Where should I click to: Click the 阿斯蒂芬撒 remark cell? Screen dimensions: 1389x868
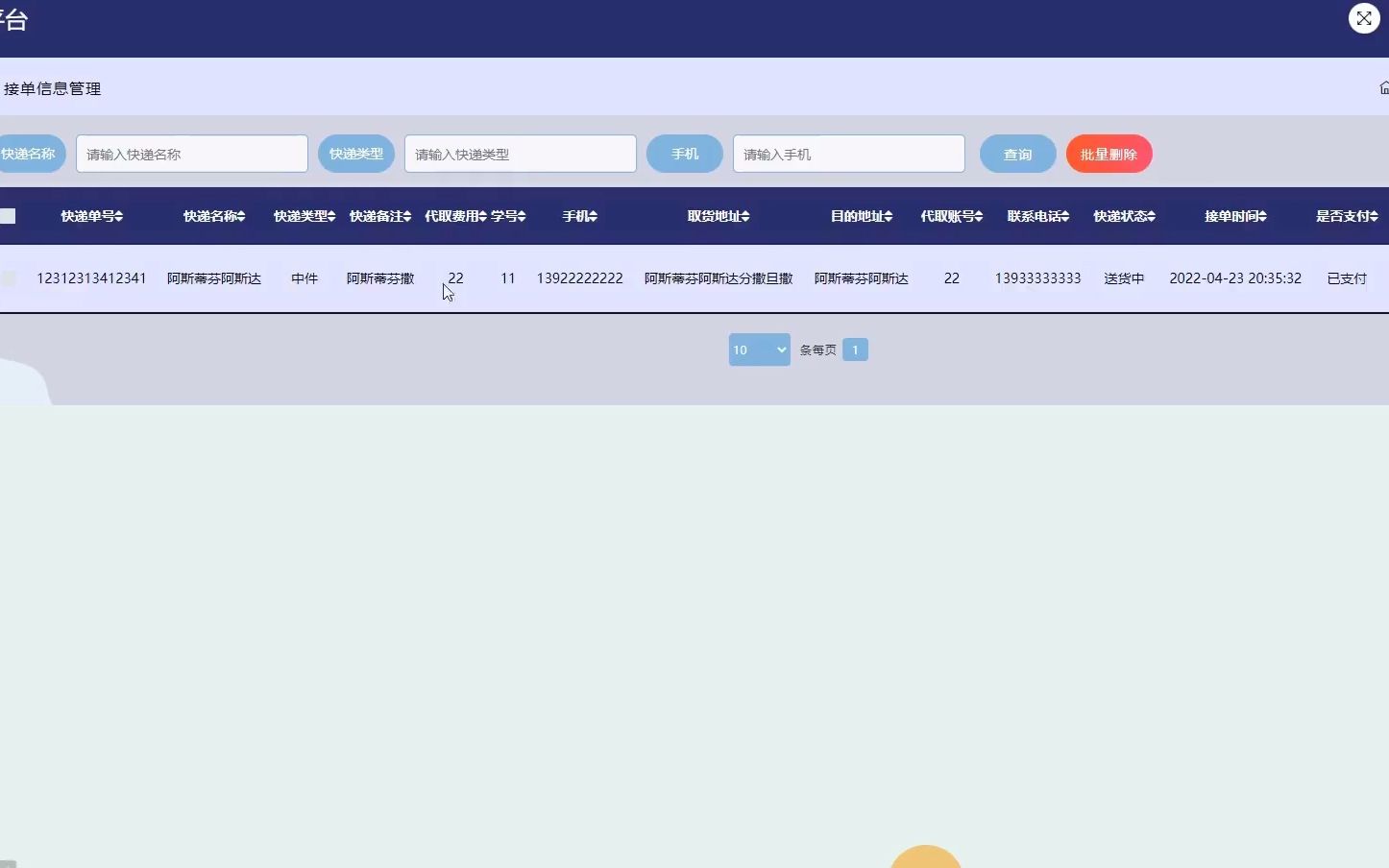[x=380, y=278]
